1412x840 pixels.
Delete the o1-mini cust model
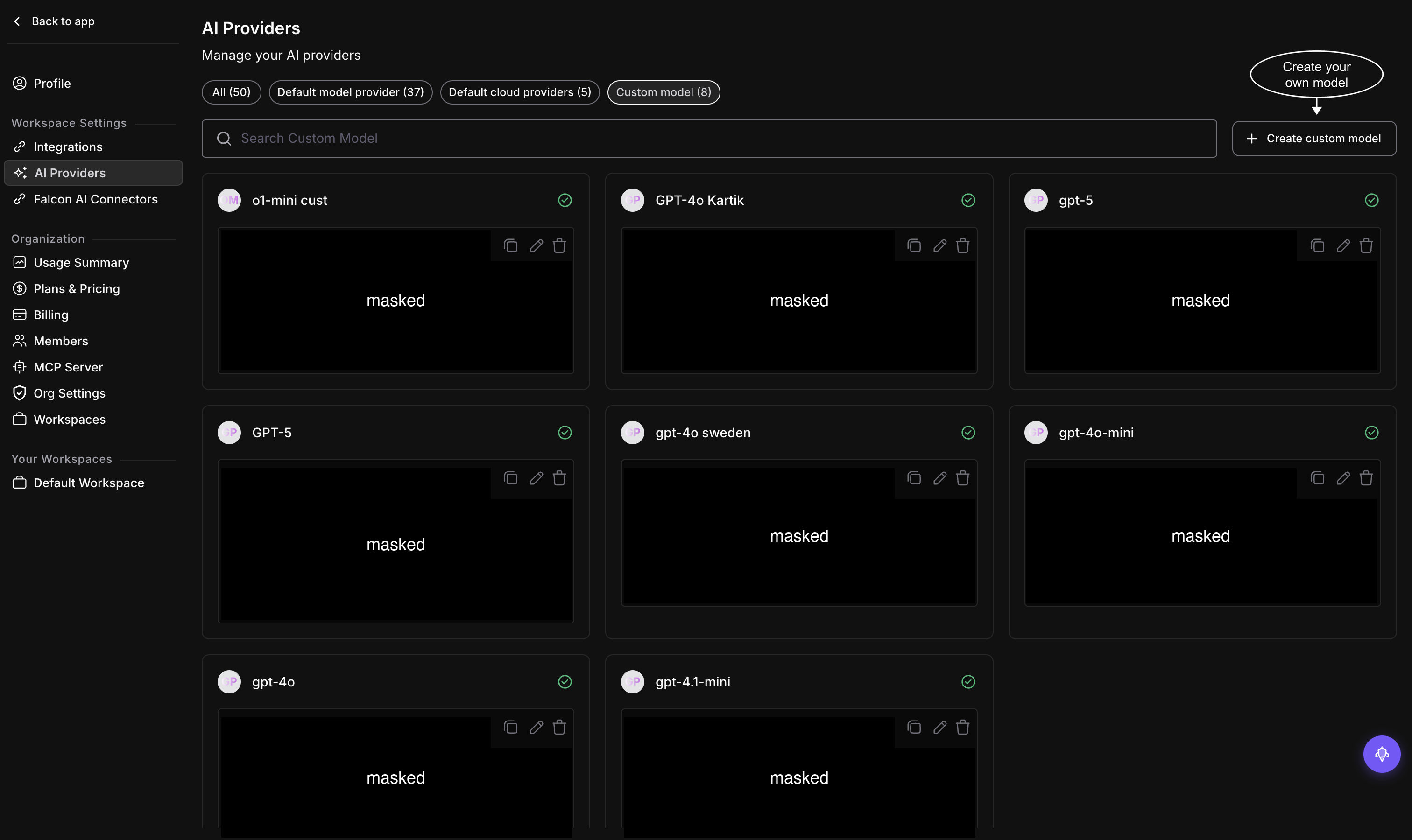[x=559, y=245]
